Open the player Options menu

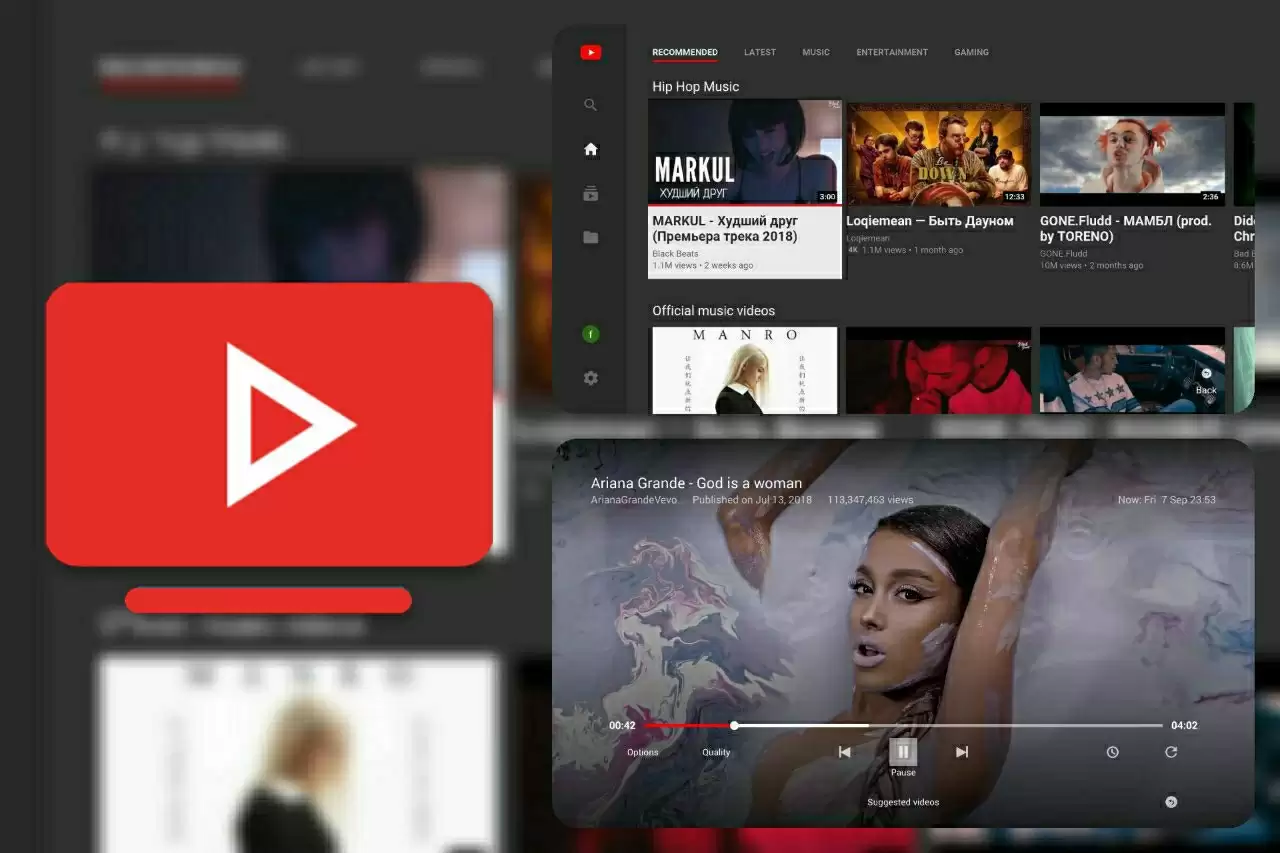tap(642, 752)
